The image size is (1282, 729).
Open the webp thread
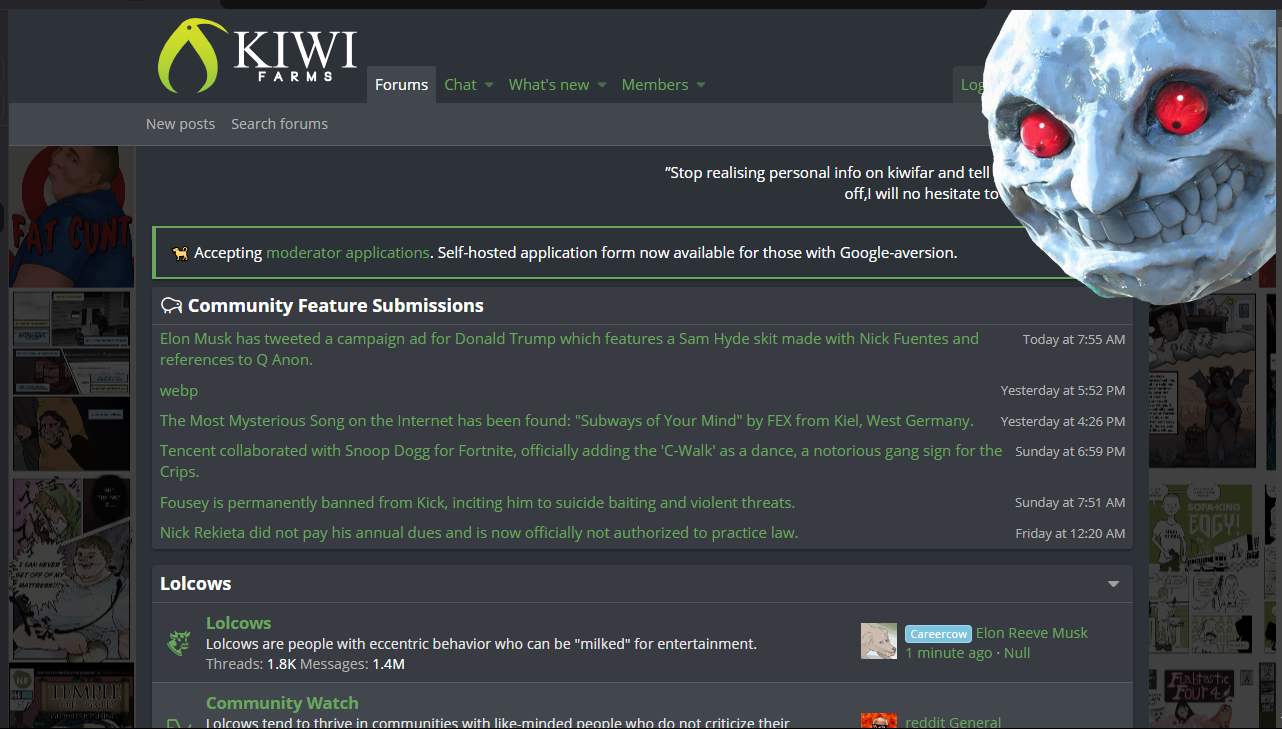179,391
